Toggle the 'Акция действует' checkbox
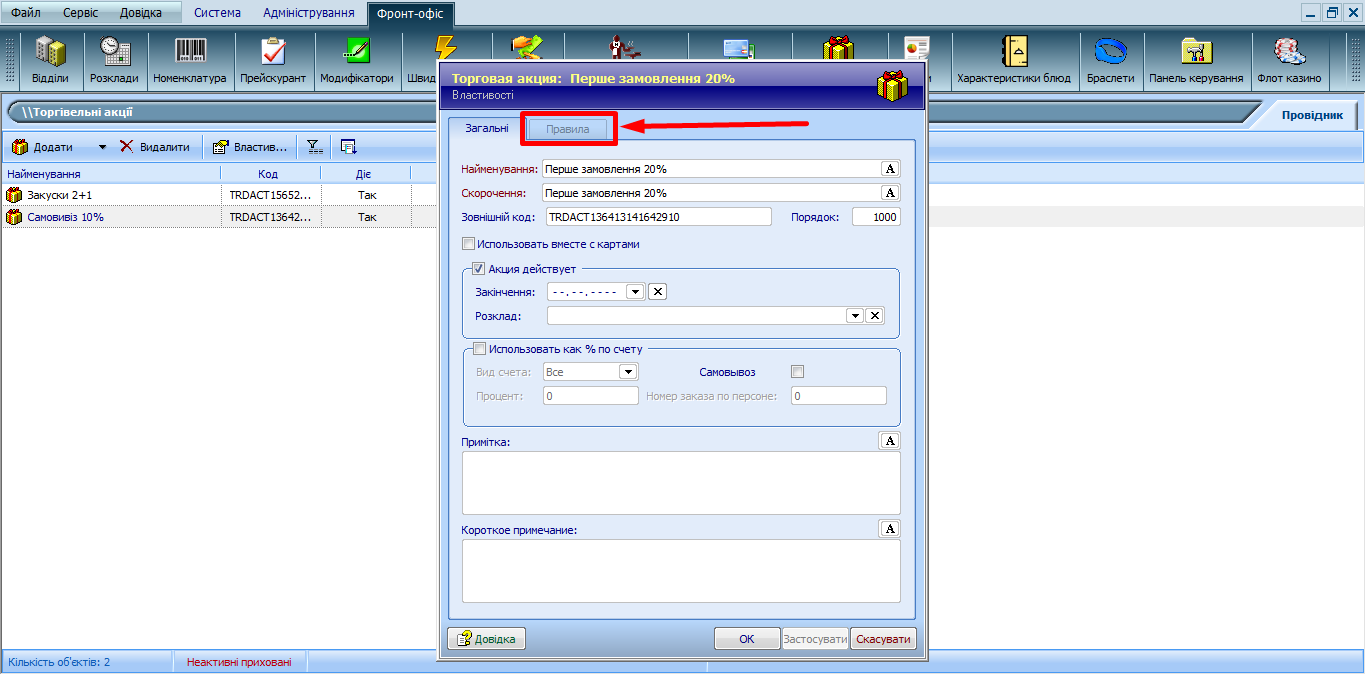Image resolution: width=1365 pixels, height=674 pixels. point(479,269)
